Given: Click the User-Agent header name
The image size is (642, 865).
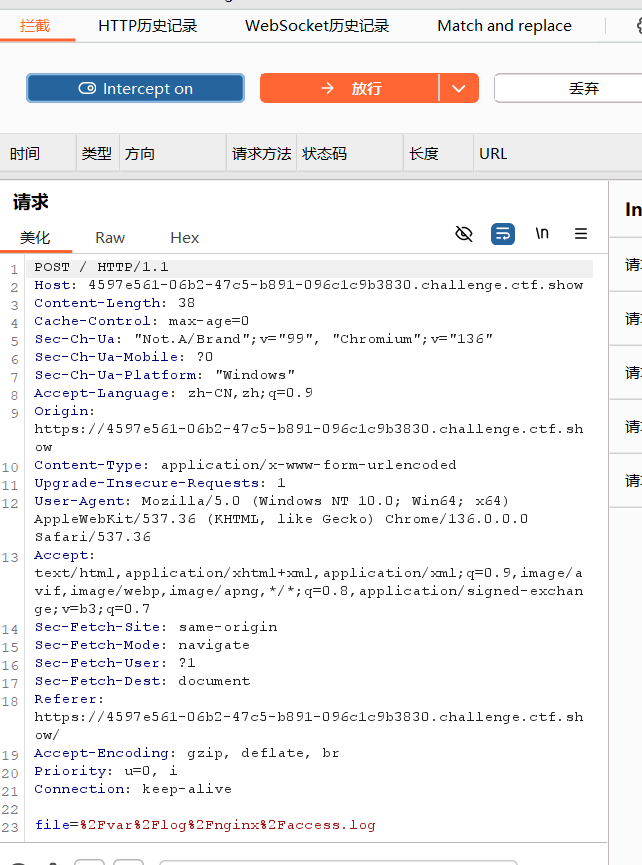Looking at the screenshot, I should coord(83,501).
